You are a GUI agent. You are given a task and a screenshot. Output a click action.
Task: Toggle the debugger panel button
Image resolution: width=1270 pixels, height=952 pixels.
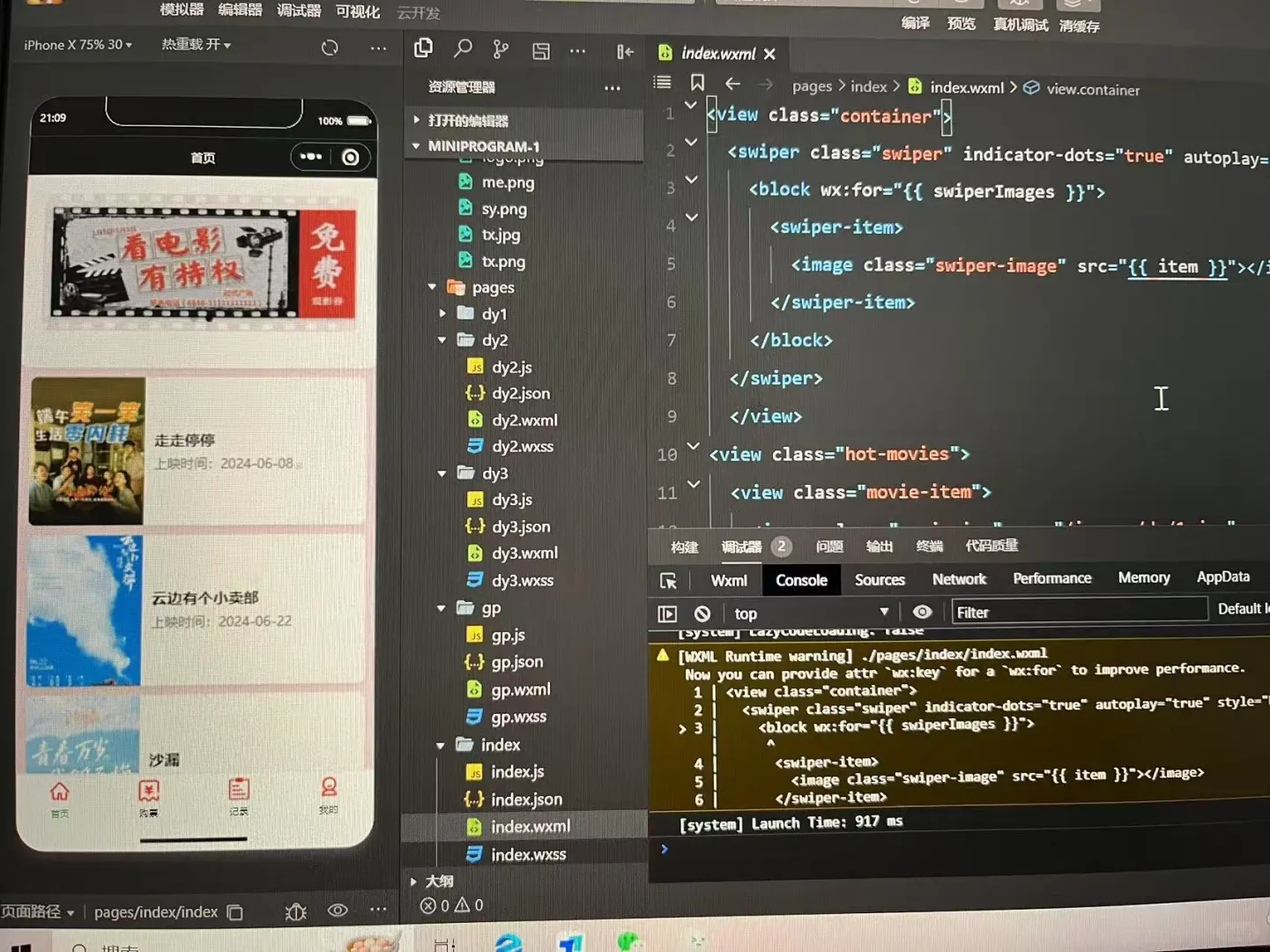[299, 11]
